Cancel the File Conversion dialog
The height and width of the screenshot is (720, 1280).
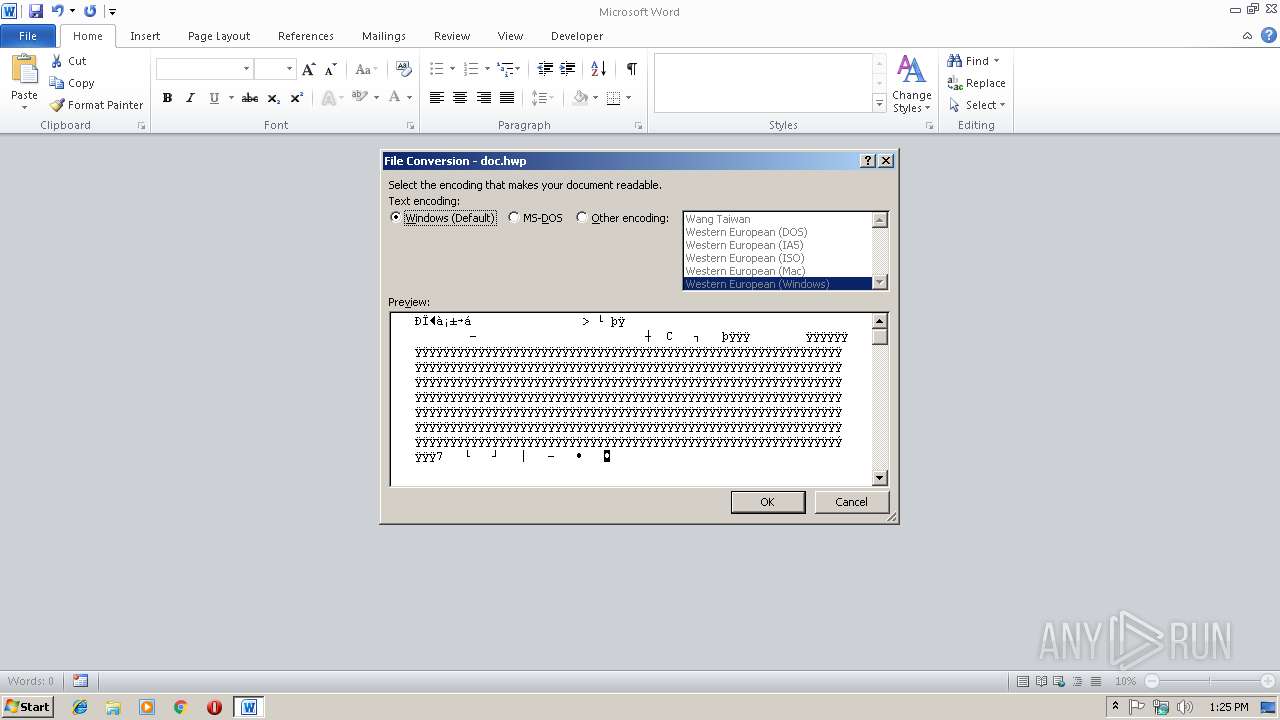(851, 502)
